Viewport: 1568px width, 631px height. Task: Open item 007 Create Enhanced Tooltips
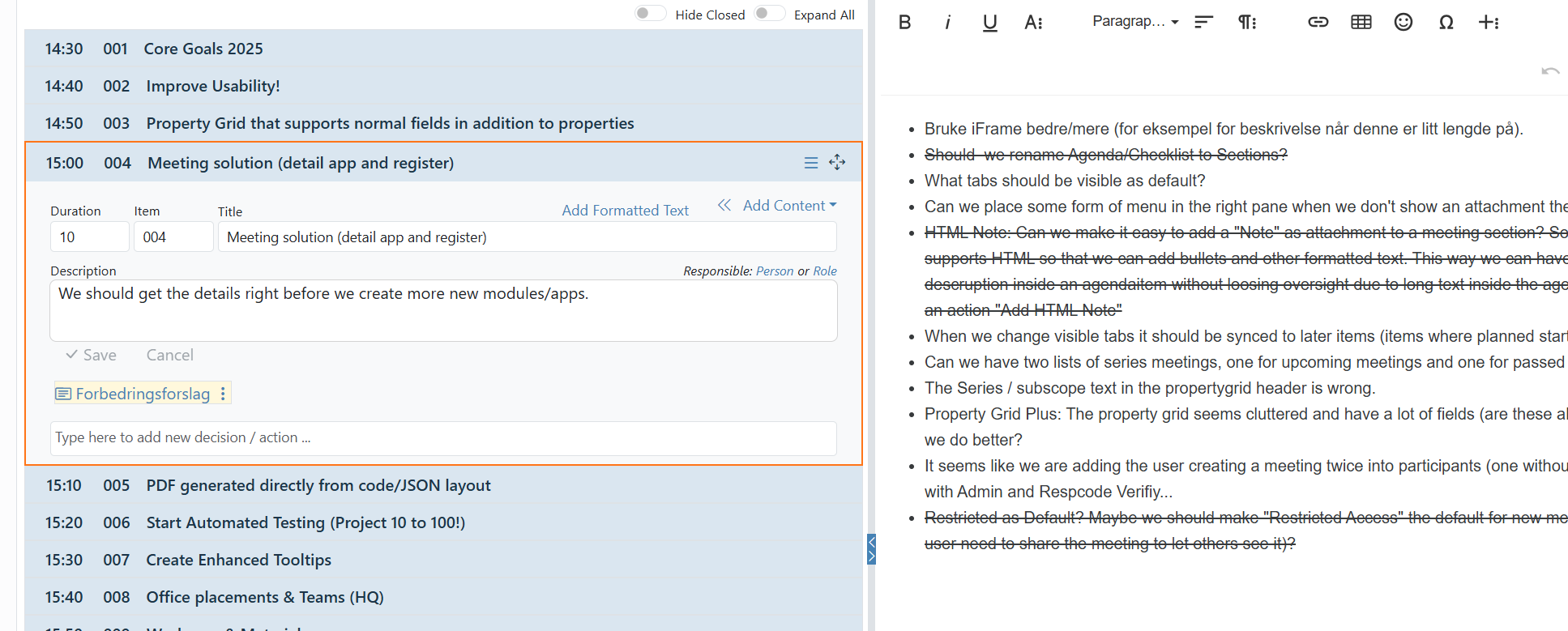(x=443, y=560)
